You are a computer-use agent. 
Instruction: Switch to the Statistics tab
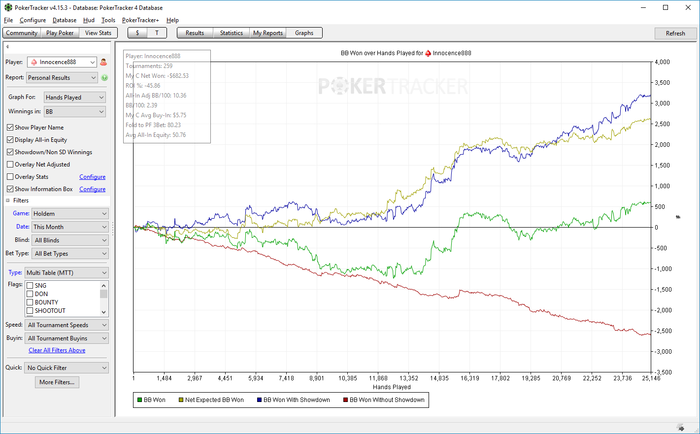coord(231,33)
